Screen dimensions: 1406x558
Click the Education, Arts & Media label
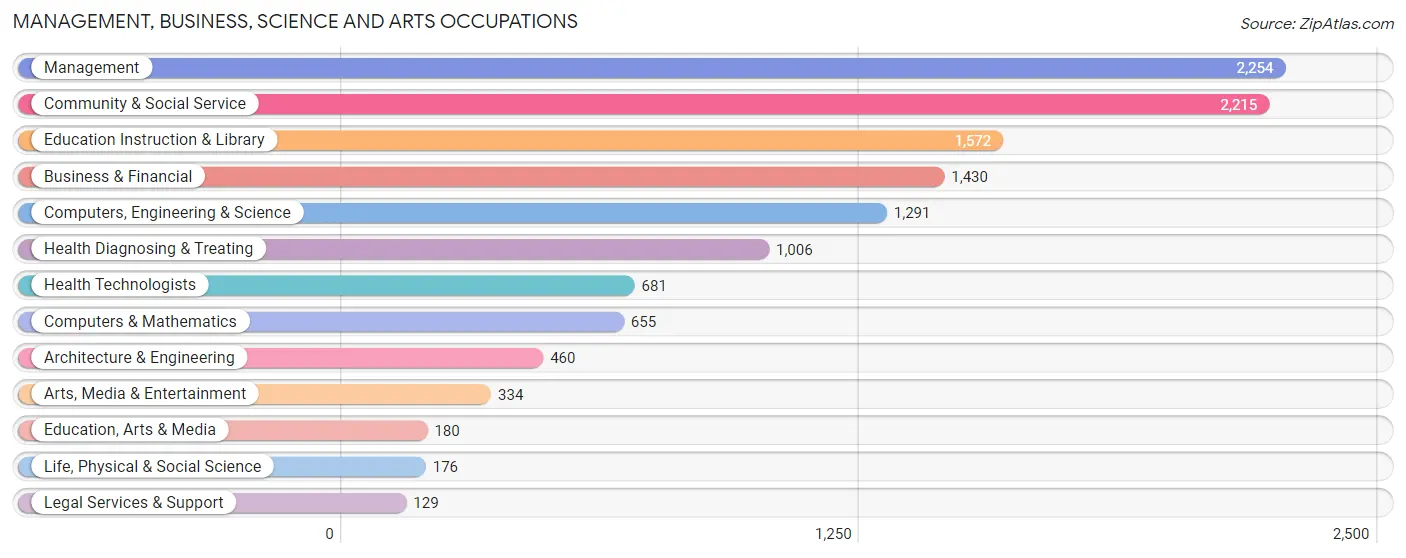(x=130, y=430)
